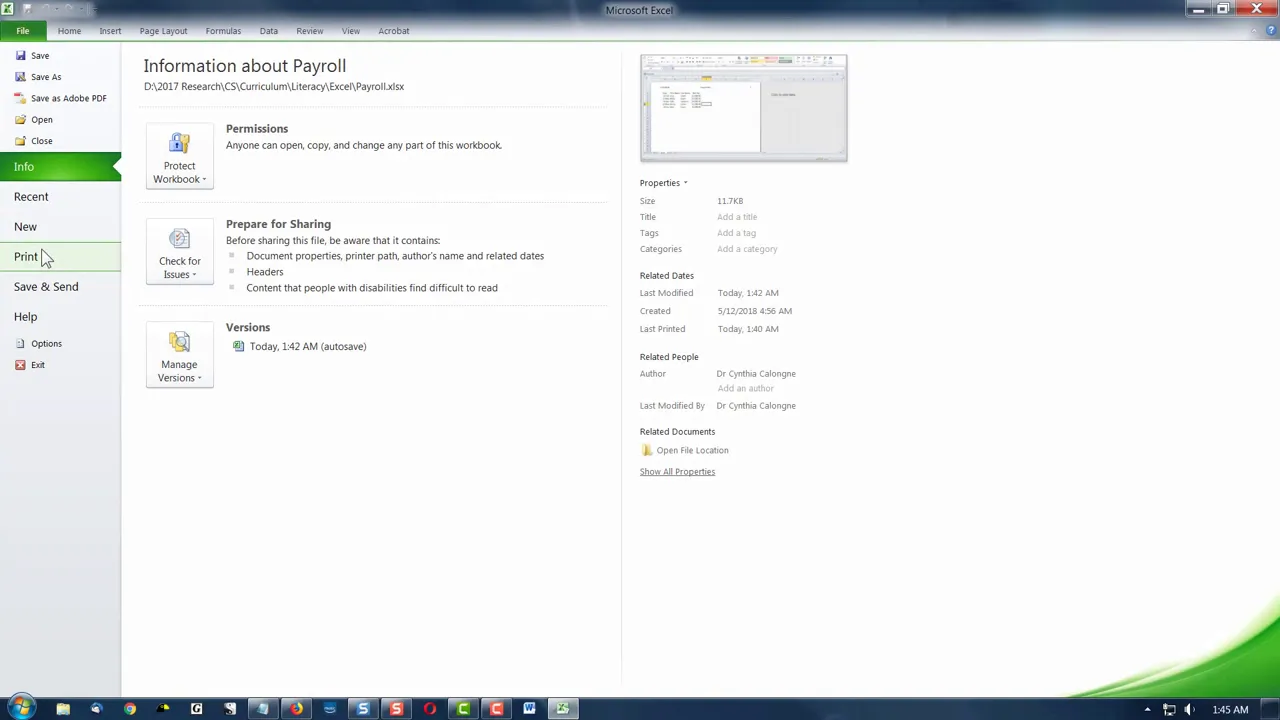Viewport: 1280px width, 720px height.
Task: Switch to the Insert ribbon tab
Action: (x=110, y=31)
